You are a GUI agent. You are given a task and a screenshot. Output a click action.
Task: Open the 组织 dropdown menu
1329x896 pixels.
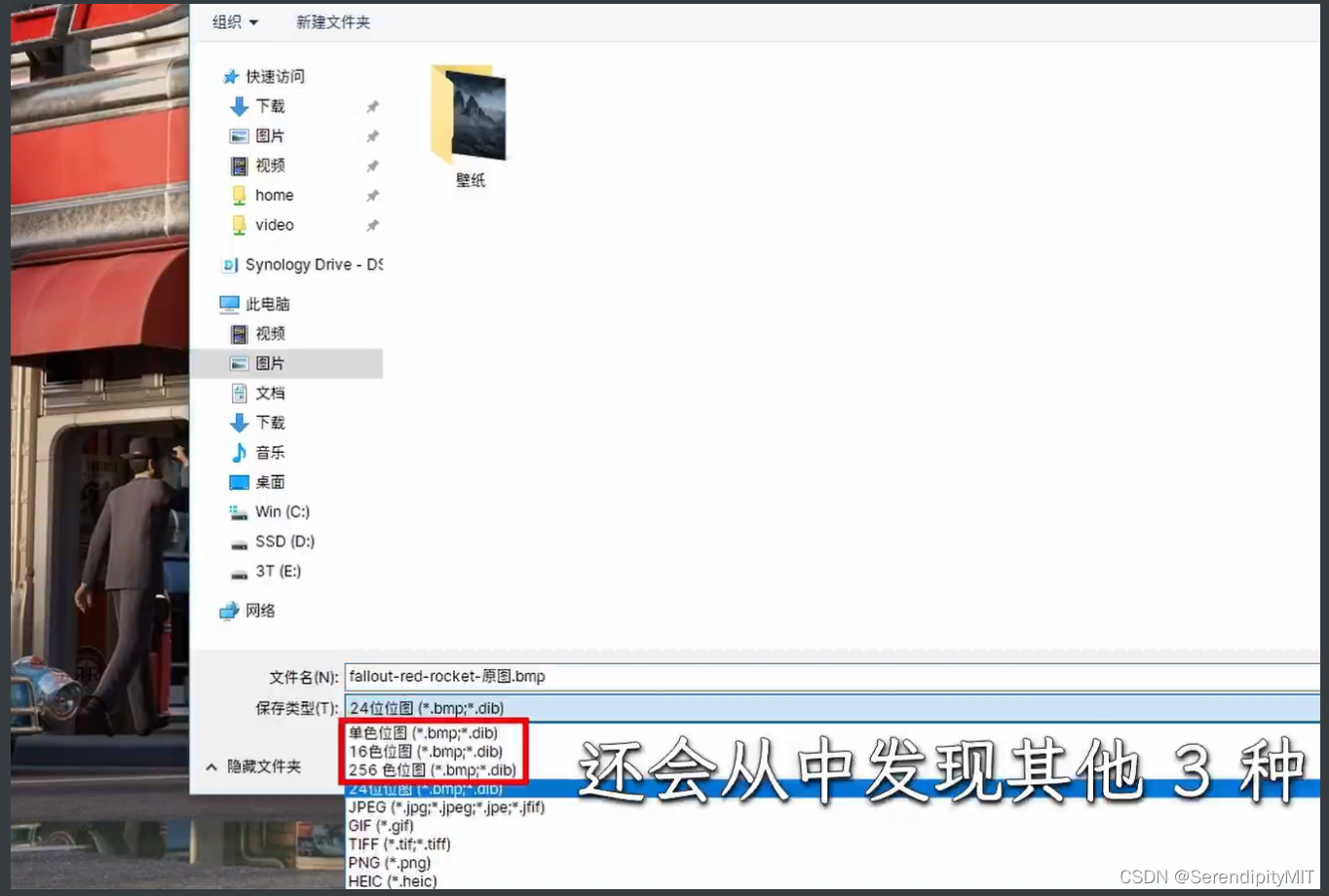pyautogui.click(x=234, y=22)
